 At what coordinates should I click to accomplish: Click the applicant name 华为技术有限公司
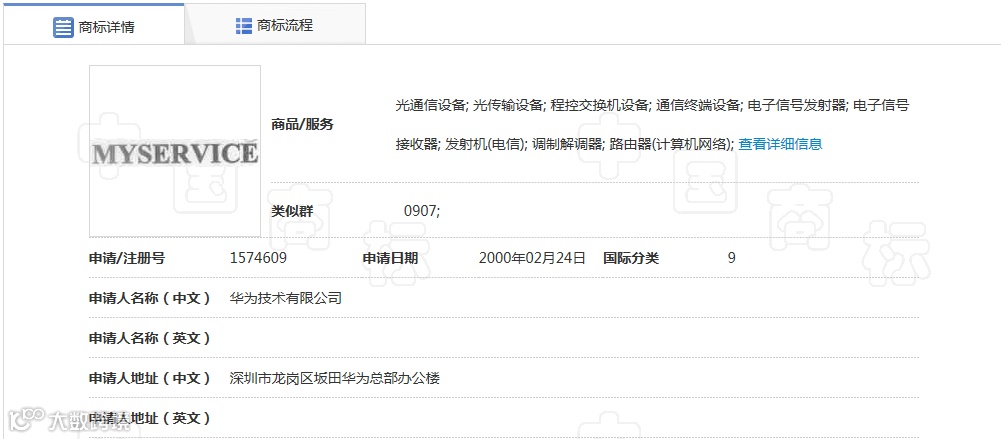point(285,298)
